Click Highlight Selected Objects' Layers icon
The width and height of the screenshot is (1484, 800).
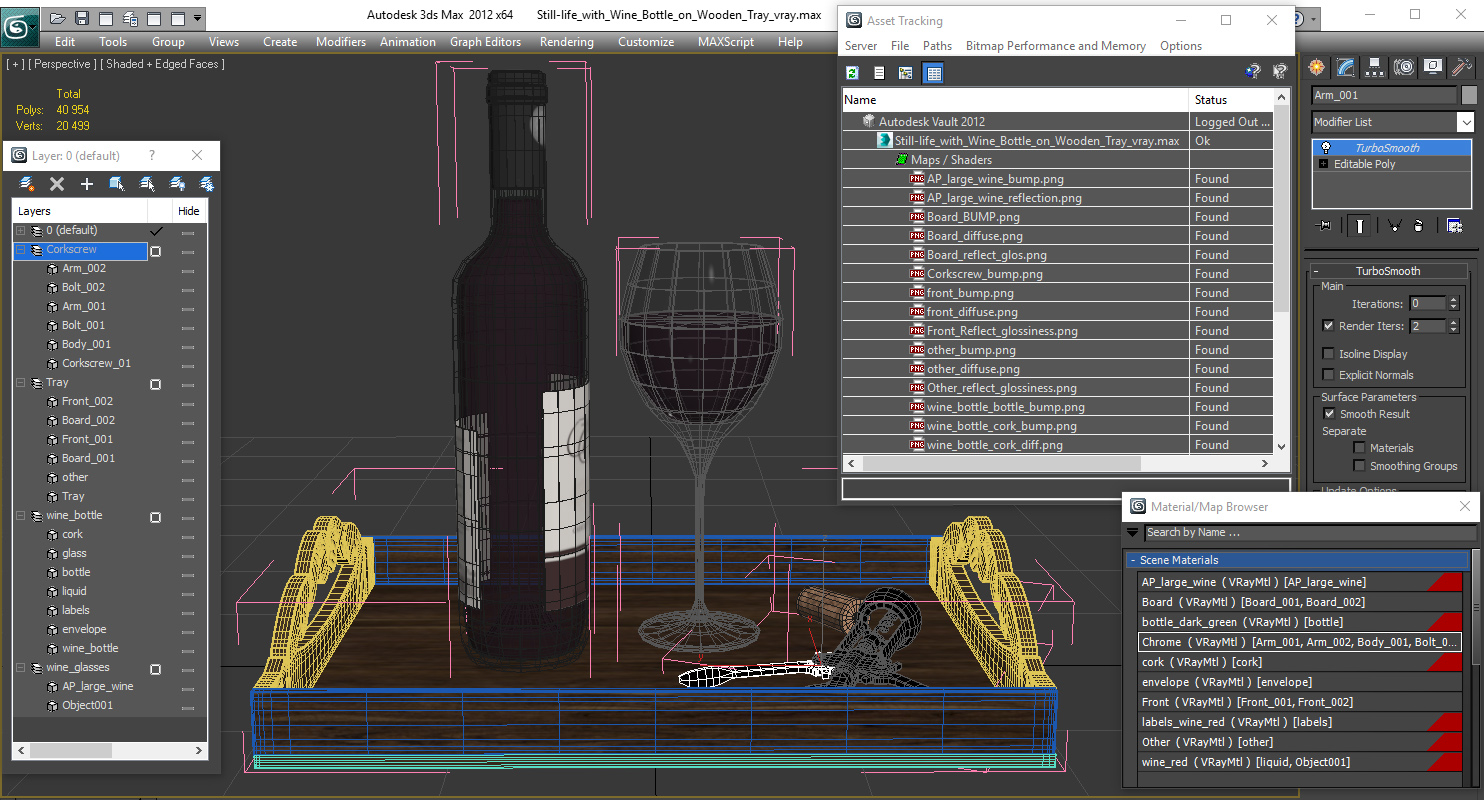147,184
